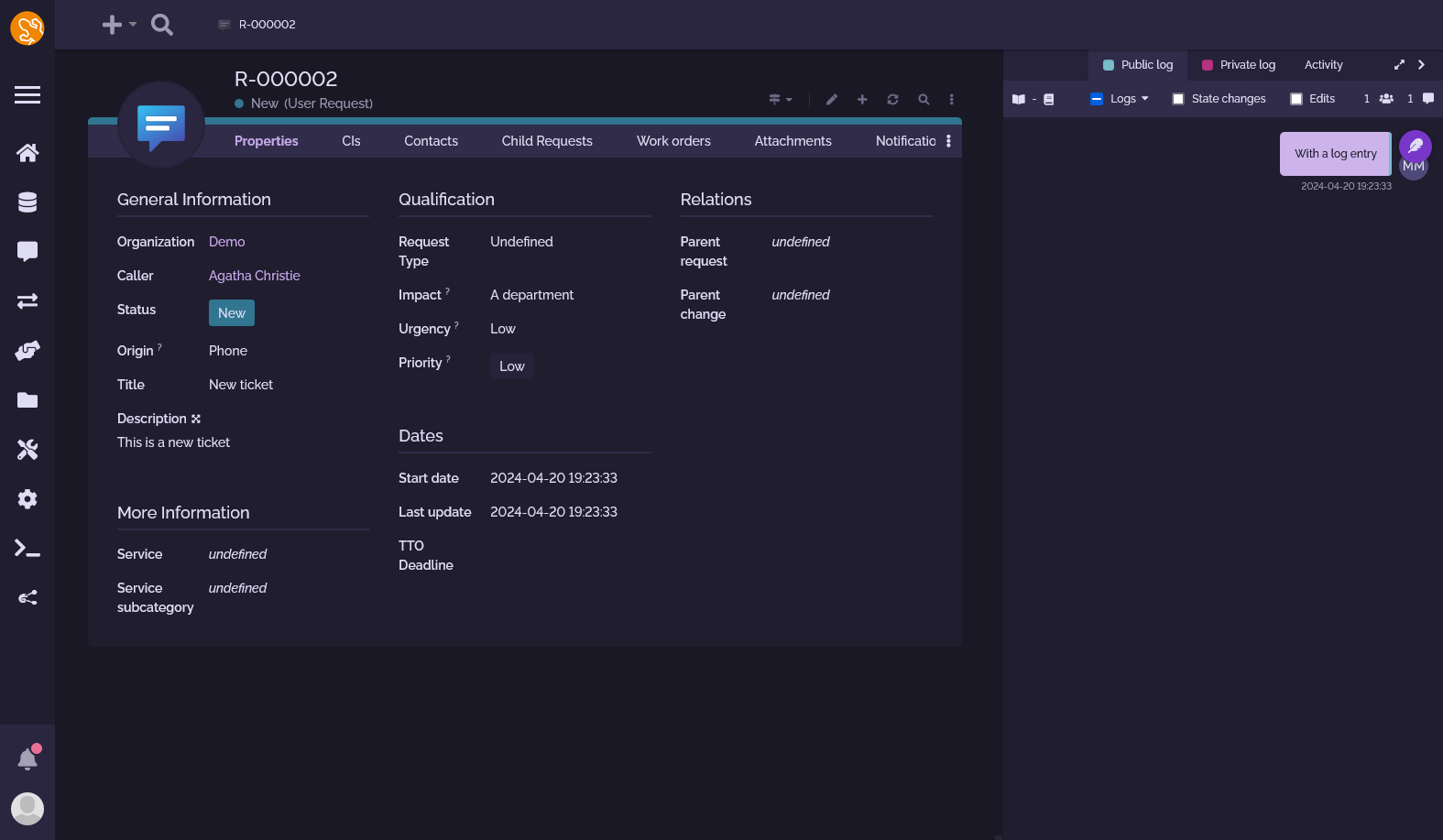Click the open-book expand entries icon
Image resolution: width=1443 pixels, height=840 pixels.
pos(1019,99)
